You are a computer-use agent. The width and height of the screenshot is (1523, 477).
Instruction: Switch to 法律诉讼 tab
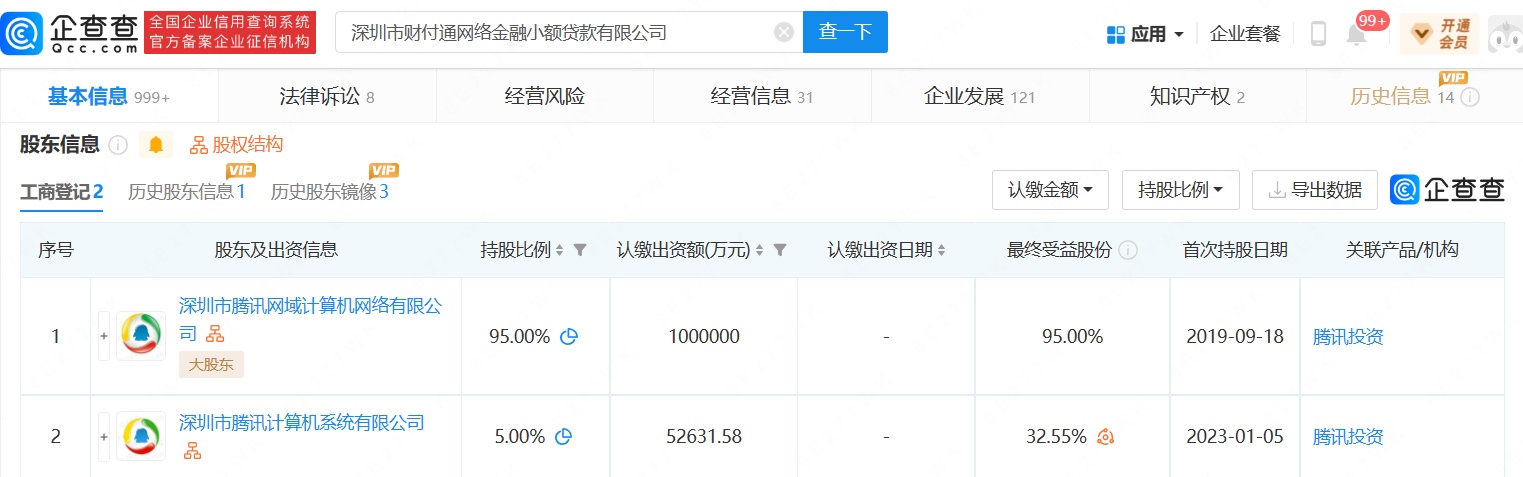[x=327, y=97]
